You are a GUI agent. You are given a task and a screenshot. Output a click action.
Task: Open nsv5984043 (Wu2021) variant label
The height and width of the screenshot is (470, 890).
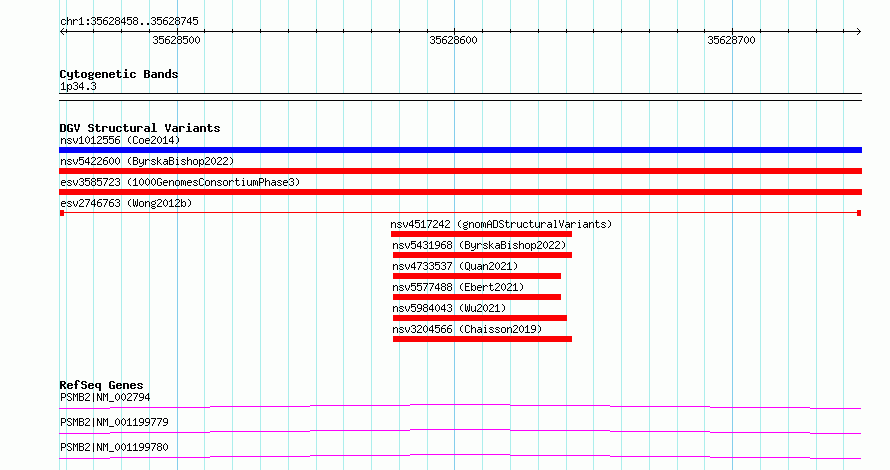pyautogui.click(x=449, y=308)
